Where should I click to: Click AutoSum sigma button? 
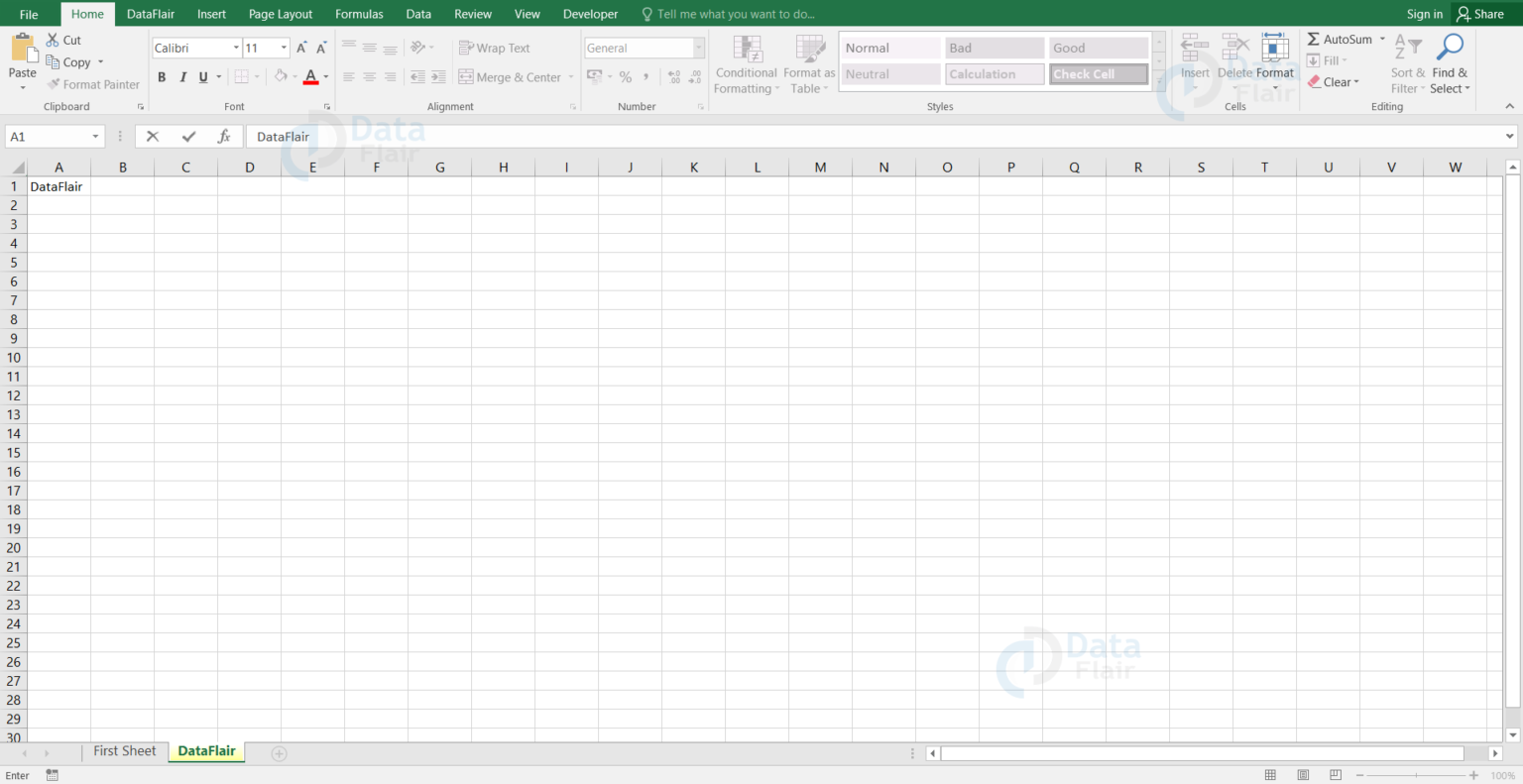point(1340,40)
